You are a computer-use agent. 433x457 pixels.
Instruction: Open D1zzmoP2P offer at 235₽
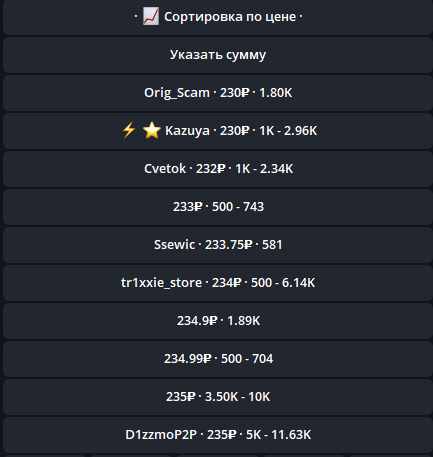tap(218, 435)
